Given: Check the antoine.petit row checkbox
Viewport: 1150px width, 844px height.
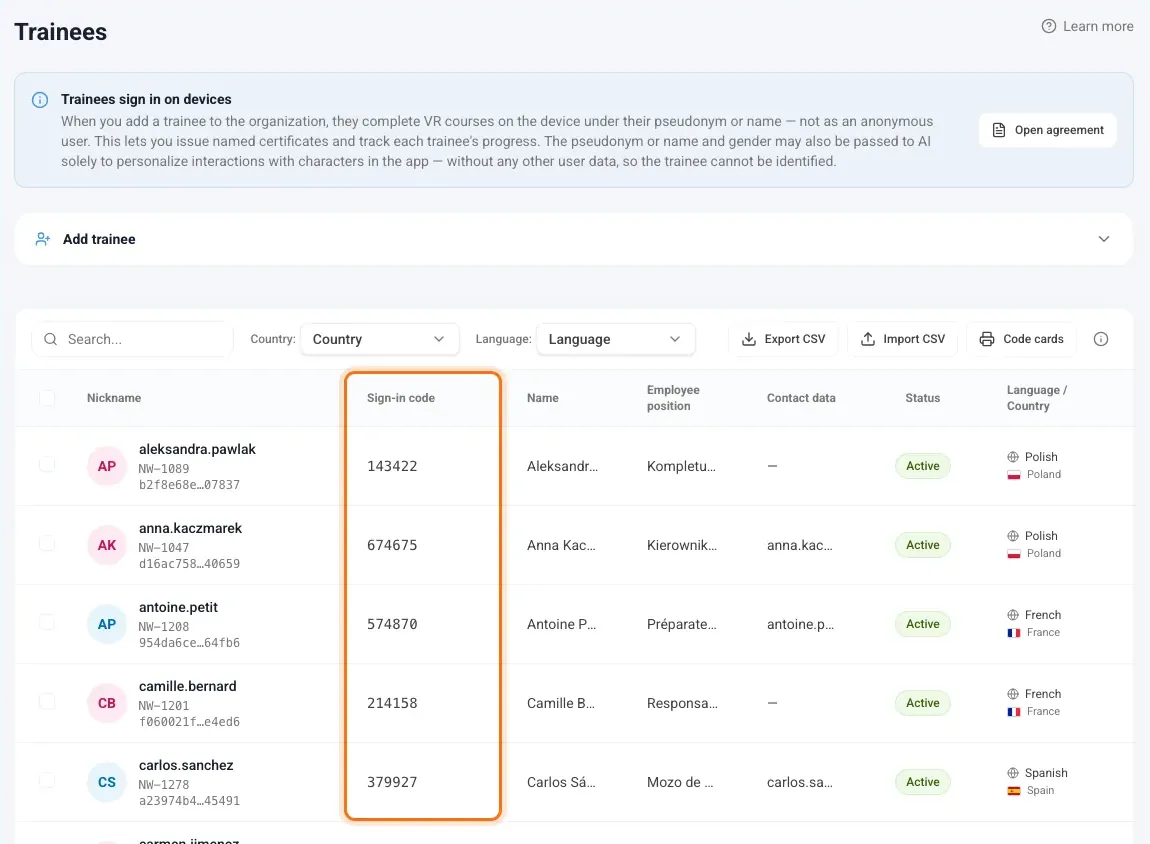Looking at the screenshot, I should pyautogui.click(x=47, y=623).
